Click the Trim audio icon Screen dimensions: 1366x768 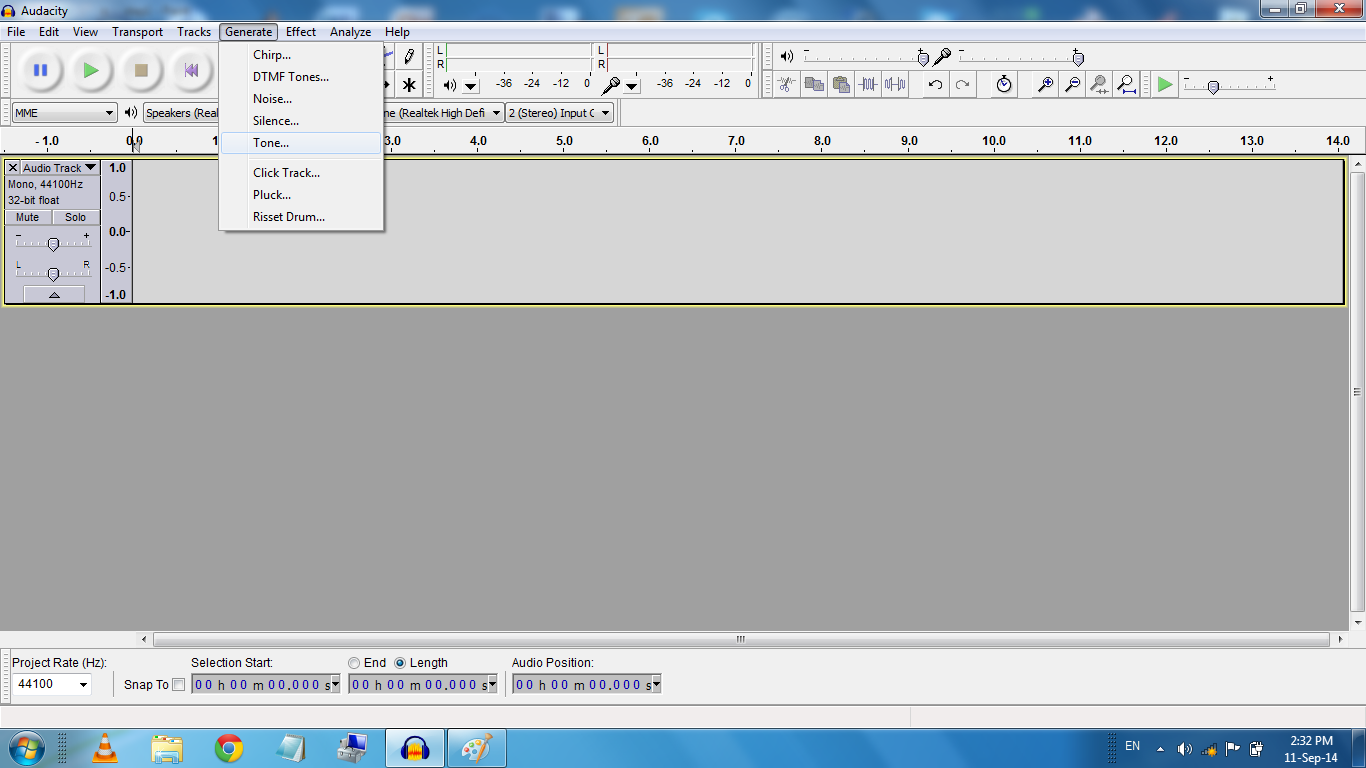tap(868, 84)
